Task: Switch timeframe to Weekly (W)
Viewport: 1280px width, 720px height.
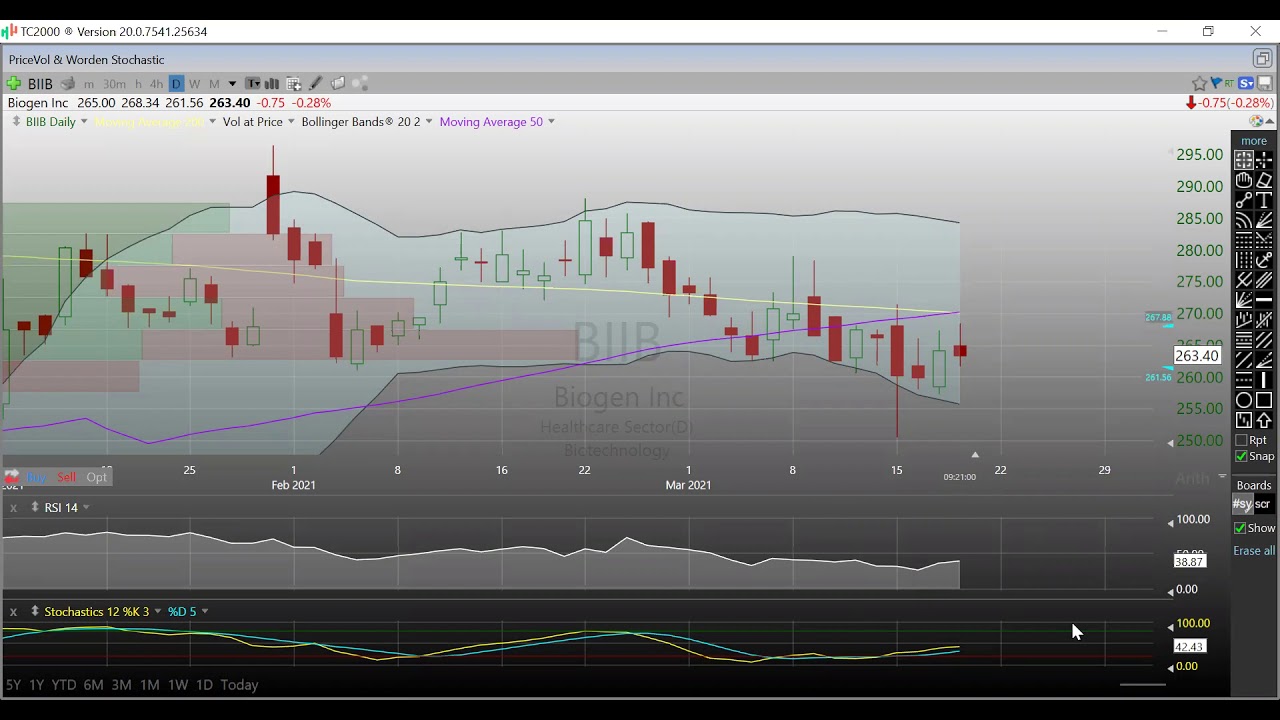Action: 194,84
